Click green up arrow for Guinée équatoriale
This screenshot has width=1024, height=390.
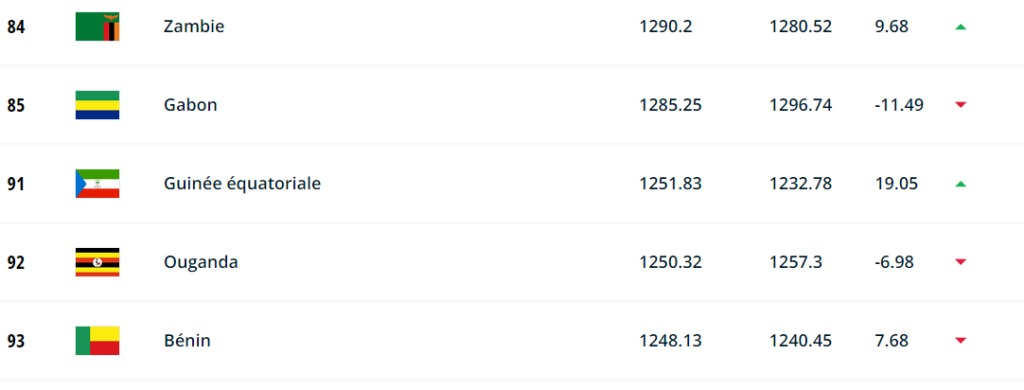click(x=960, y=184)
